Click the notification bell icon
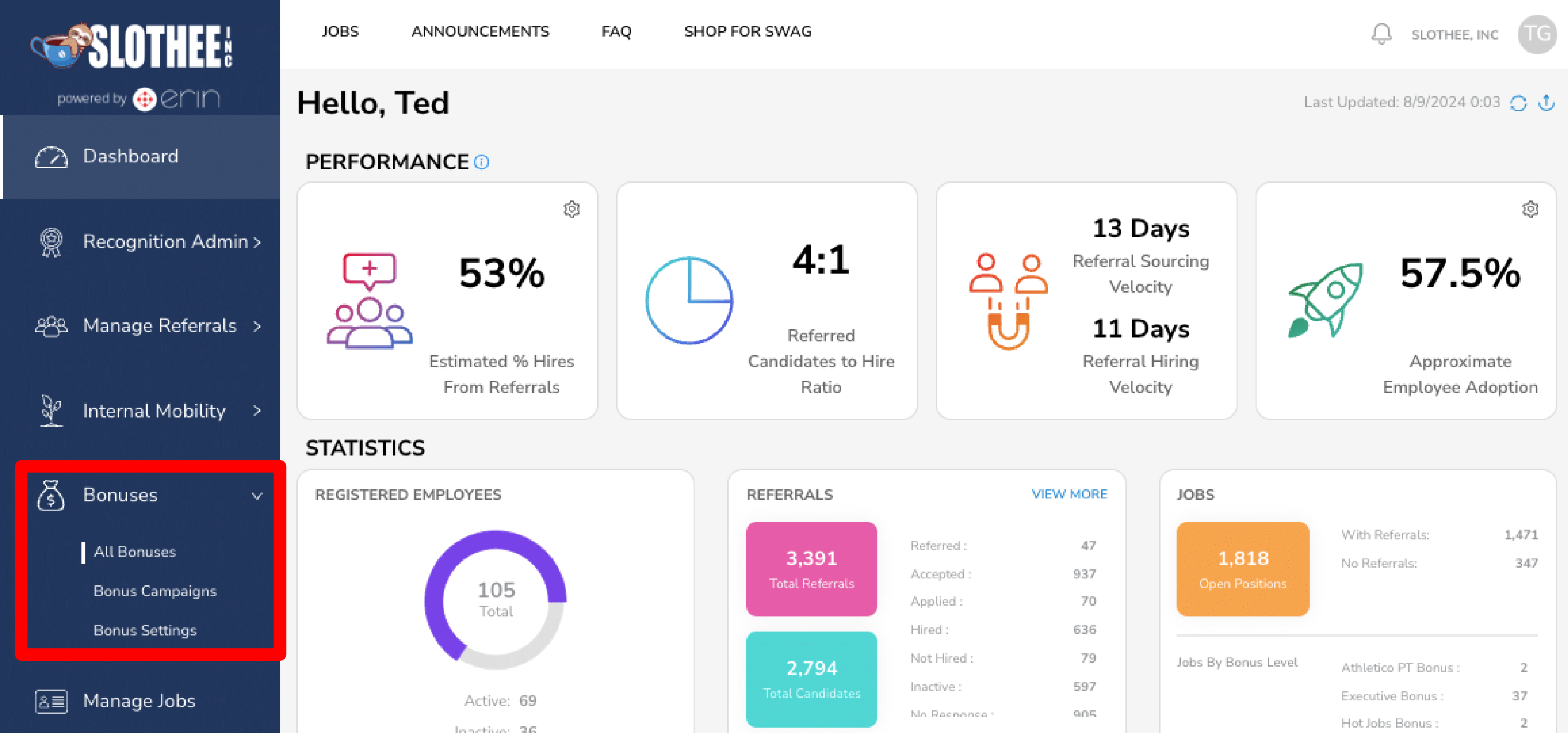This screenshot has width=1568, height=733. click(x=1381, y=34)
